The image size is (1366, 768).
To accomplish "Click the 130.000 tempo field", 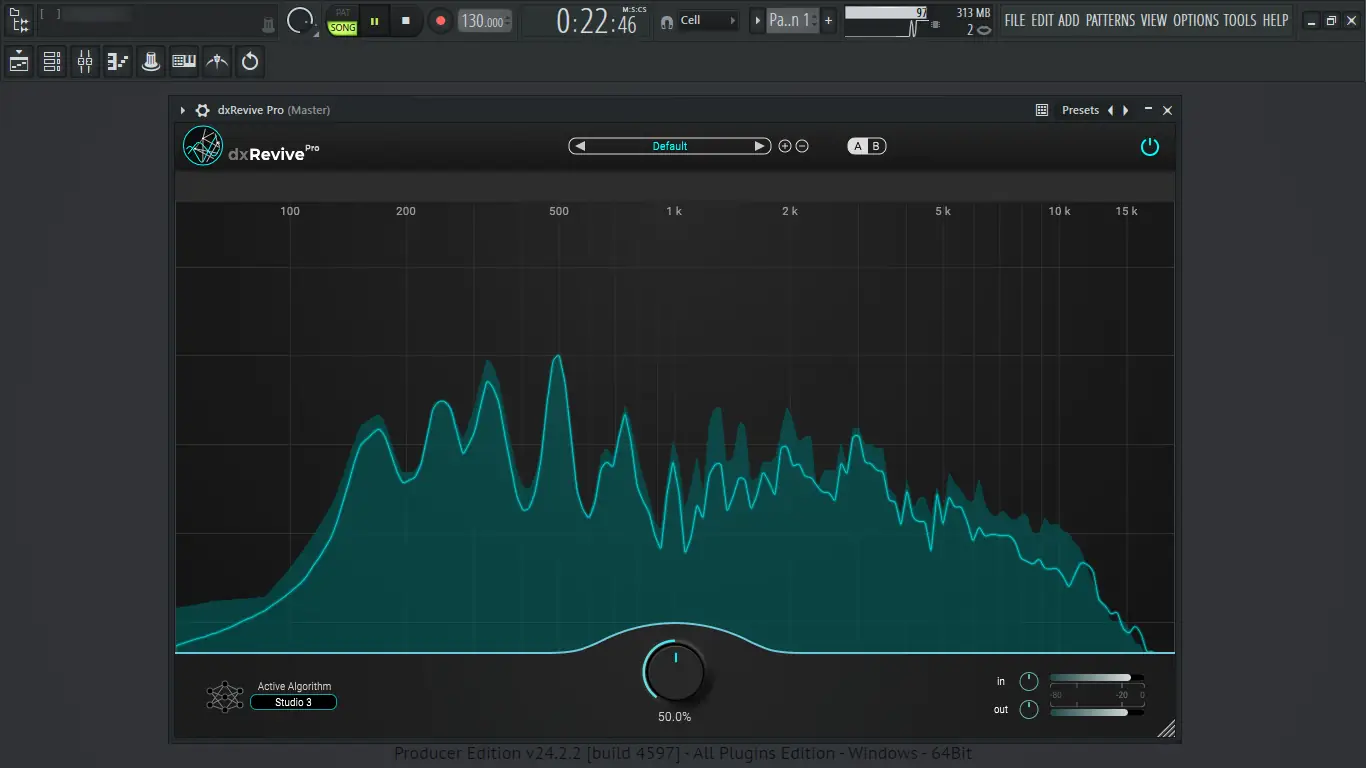I will 485,21.
